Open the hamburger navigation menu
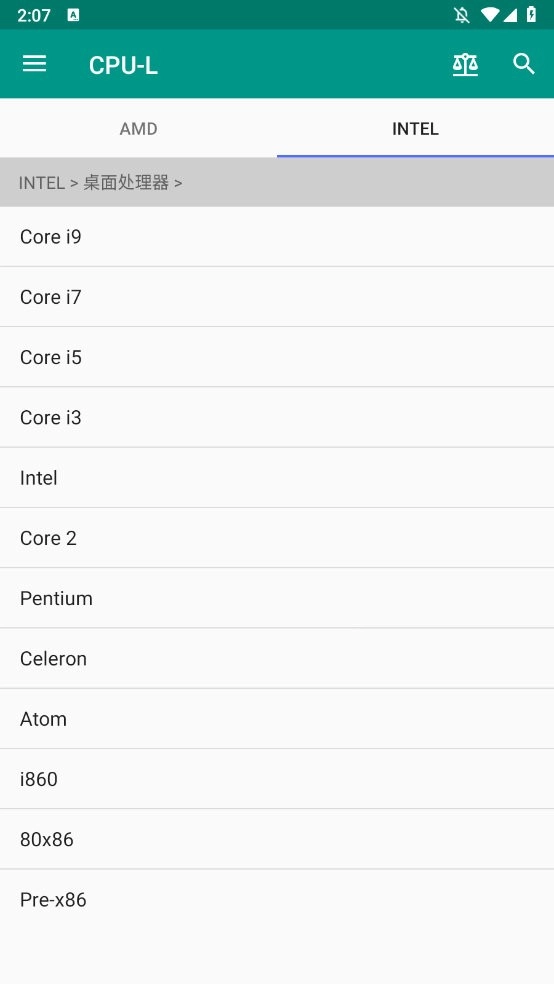The image size is (554, 984). [x=35, y=64]
